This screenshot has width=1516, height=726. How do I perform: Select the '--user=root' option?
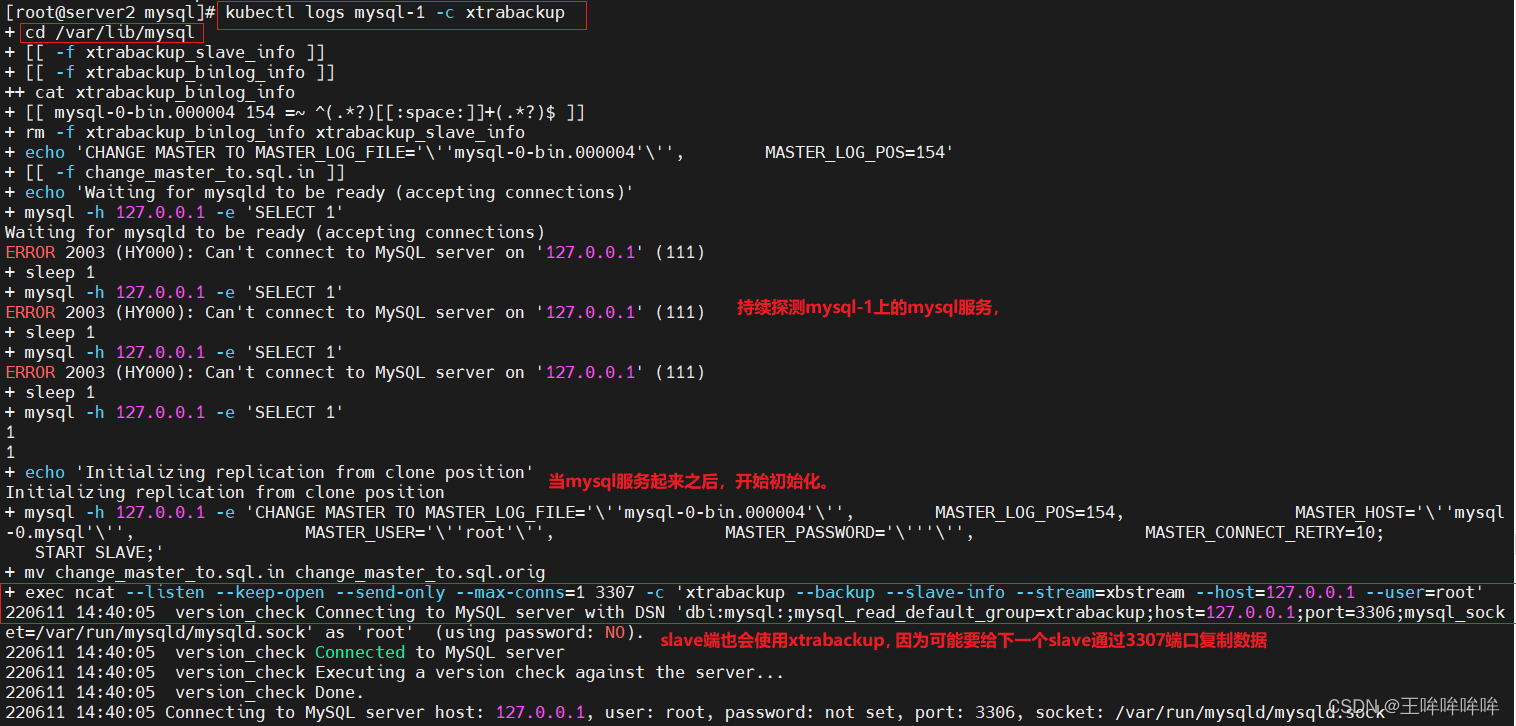pyautogui.click(x=1420, y=593)
